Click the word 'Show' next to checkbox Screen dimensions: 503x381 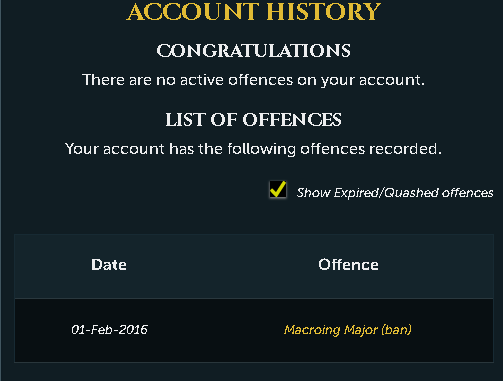[313, 193]
